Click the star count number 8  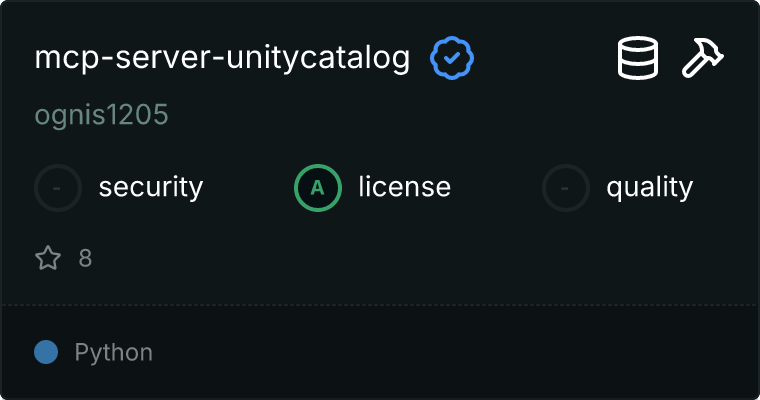coord(85,259)
